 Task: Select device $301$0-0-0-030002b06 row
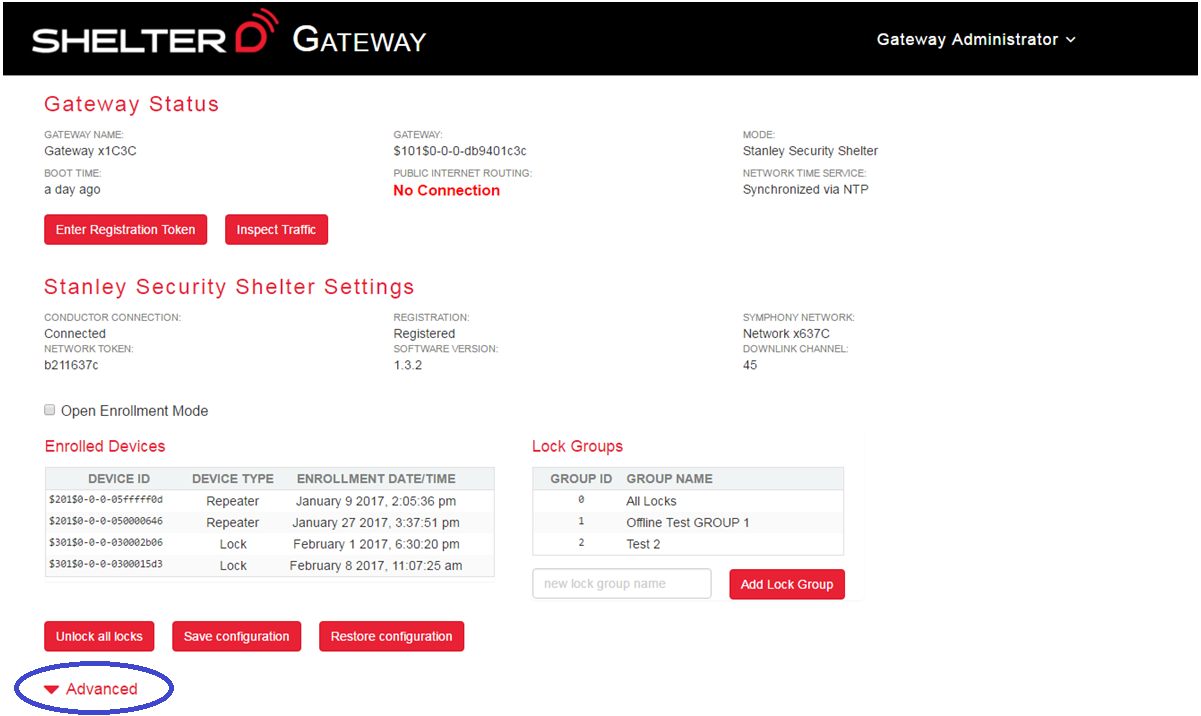(270, 544)
